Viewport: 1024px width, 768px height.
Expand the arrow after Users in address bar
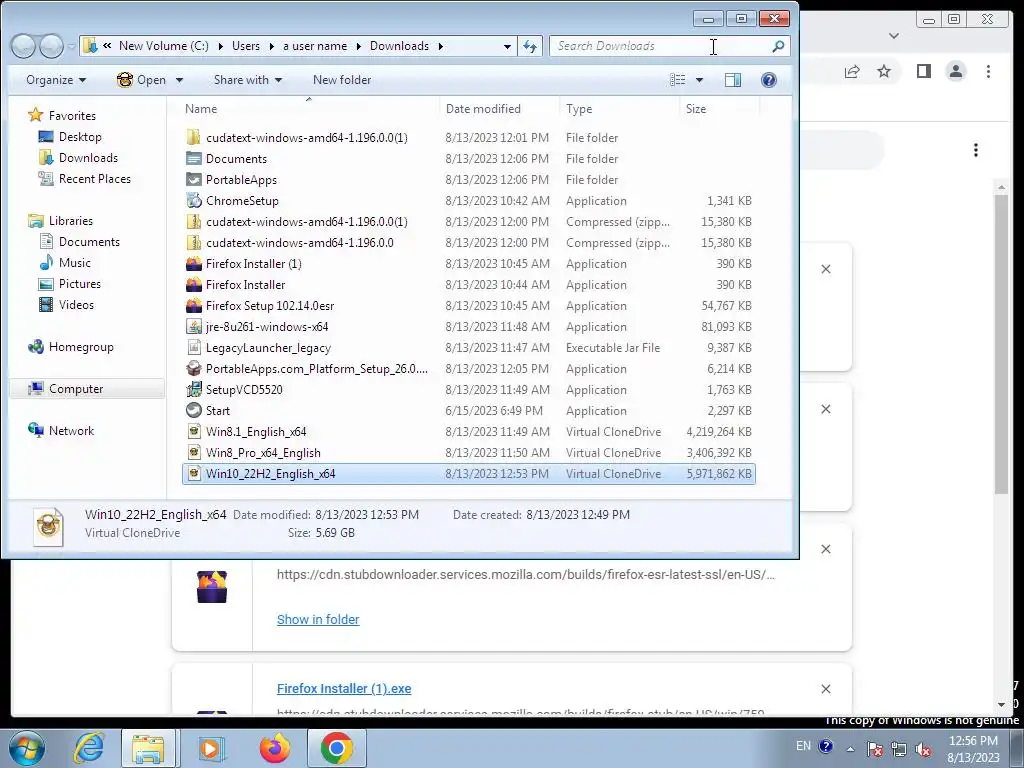pos(271,46)
